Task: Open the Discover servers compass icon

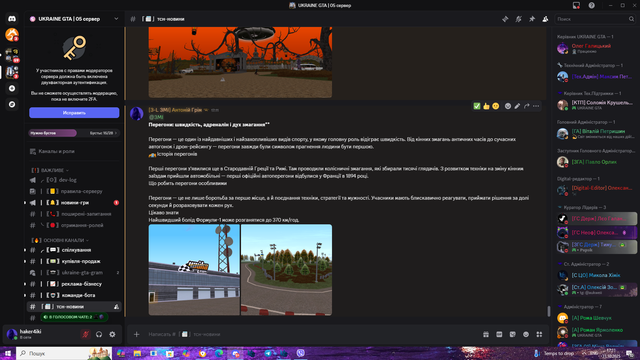Action: click(x=12, y=104)
